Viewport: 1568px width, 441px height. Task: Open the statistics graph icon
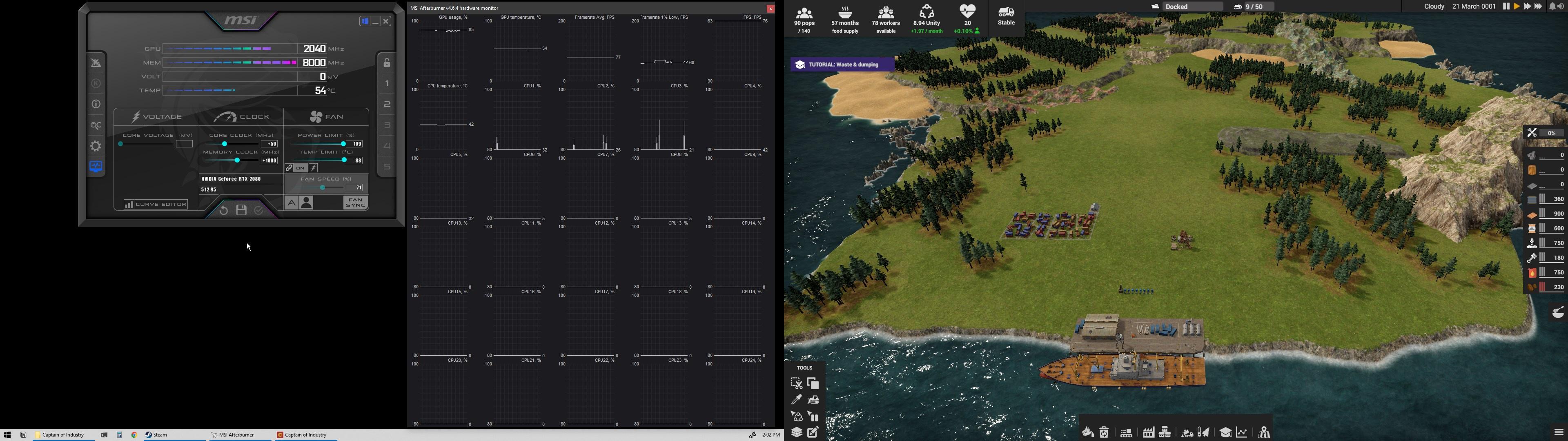coord(1242,432)
